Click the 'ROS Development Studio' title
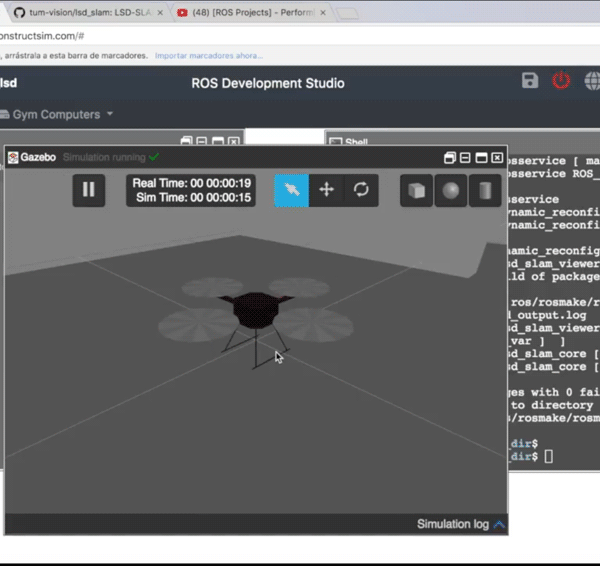 [x=268, y=83]
